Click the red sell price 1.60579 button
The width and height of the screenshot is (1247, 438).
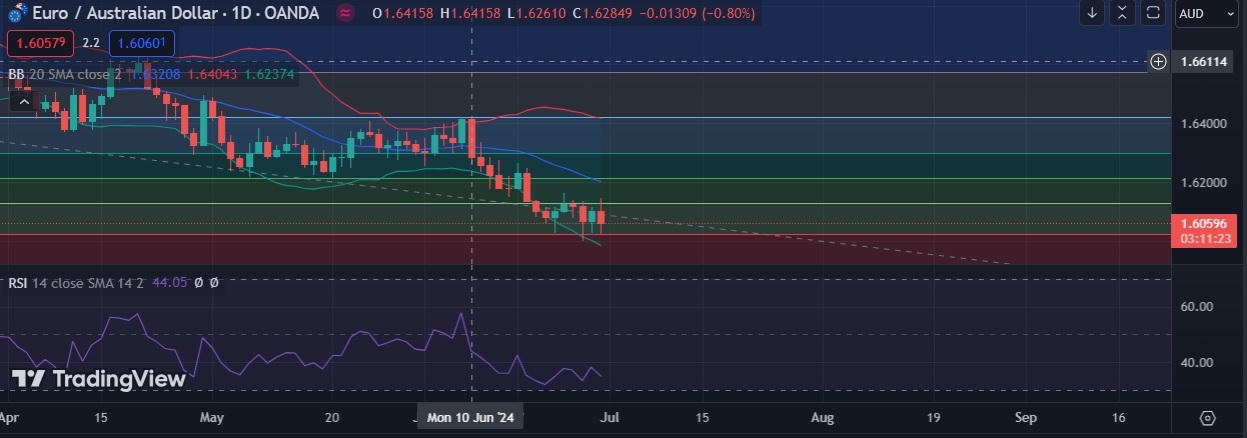40,43
